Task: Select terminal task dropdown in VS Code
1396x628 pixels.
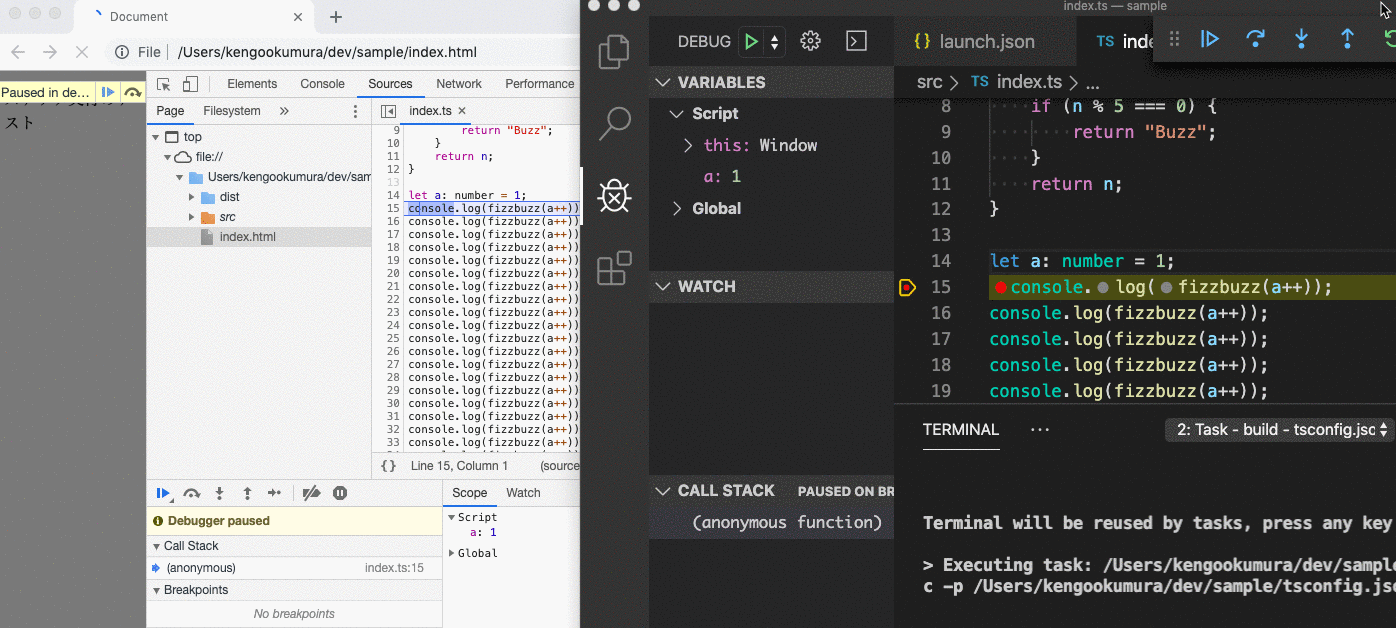Action: 1282,430
